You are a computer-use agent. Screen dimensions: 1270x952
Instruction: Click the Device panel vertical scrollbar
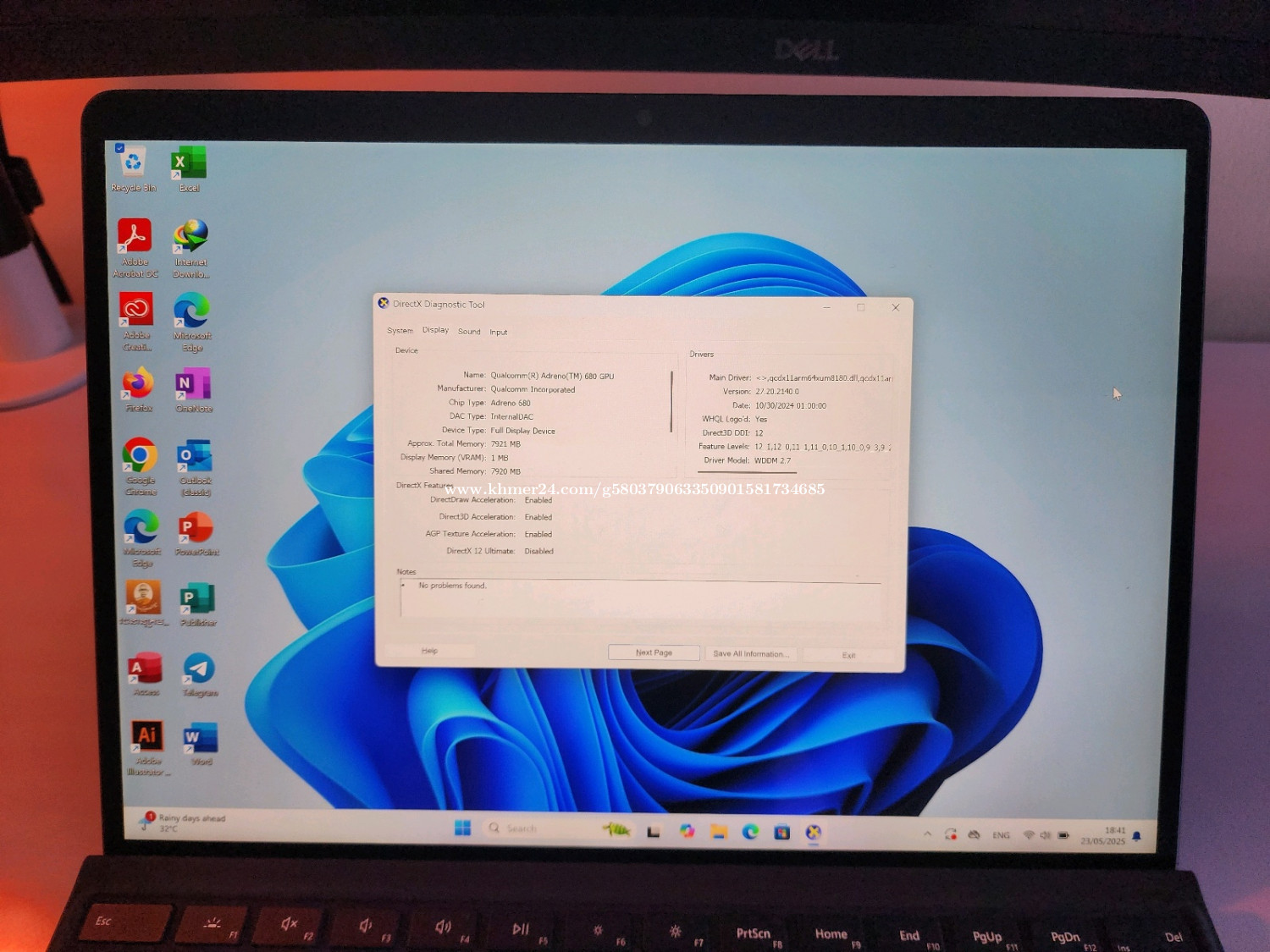[671, 401]
